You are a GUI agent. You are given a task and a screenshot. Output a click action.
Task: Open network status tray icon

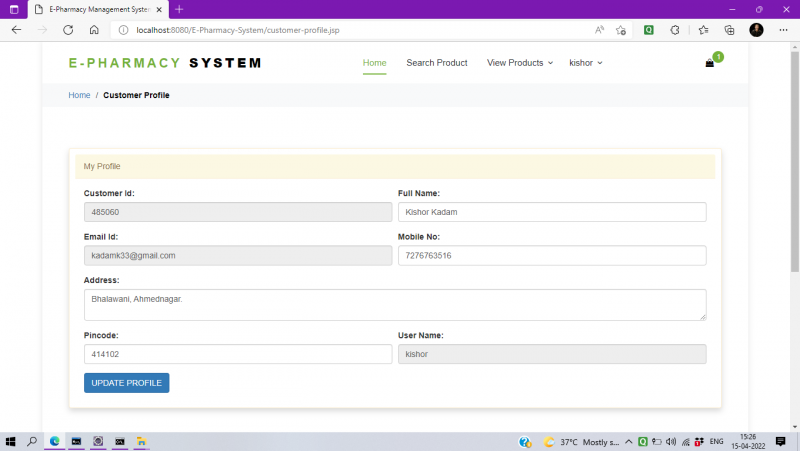point(685,442)
